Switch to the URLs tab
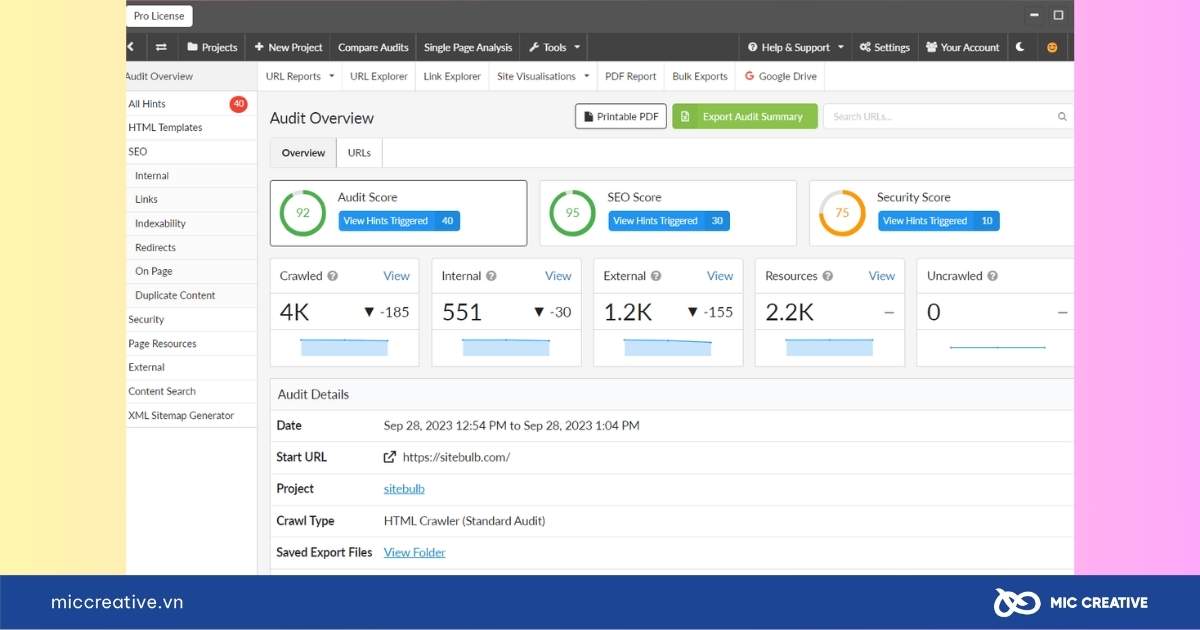The height and width of the screenshot is (630, 1200). pos(359,153)
